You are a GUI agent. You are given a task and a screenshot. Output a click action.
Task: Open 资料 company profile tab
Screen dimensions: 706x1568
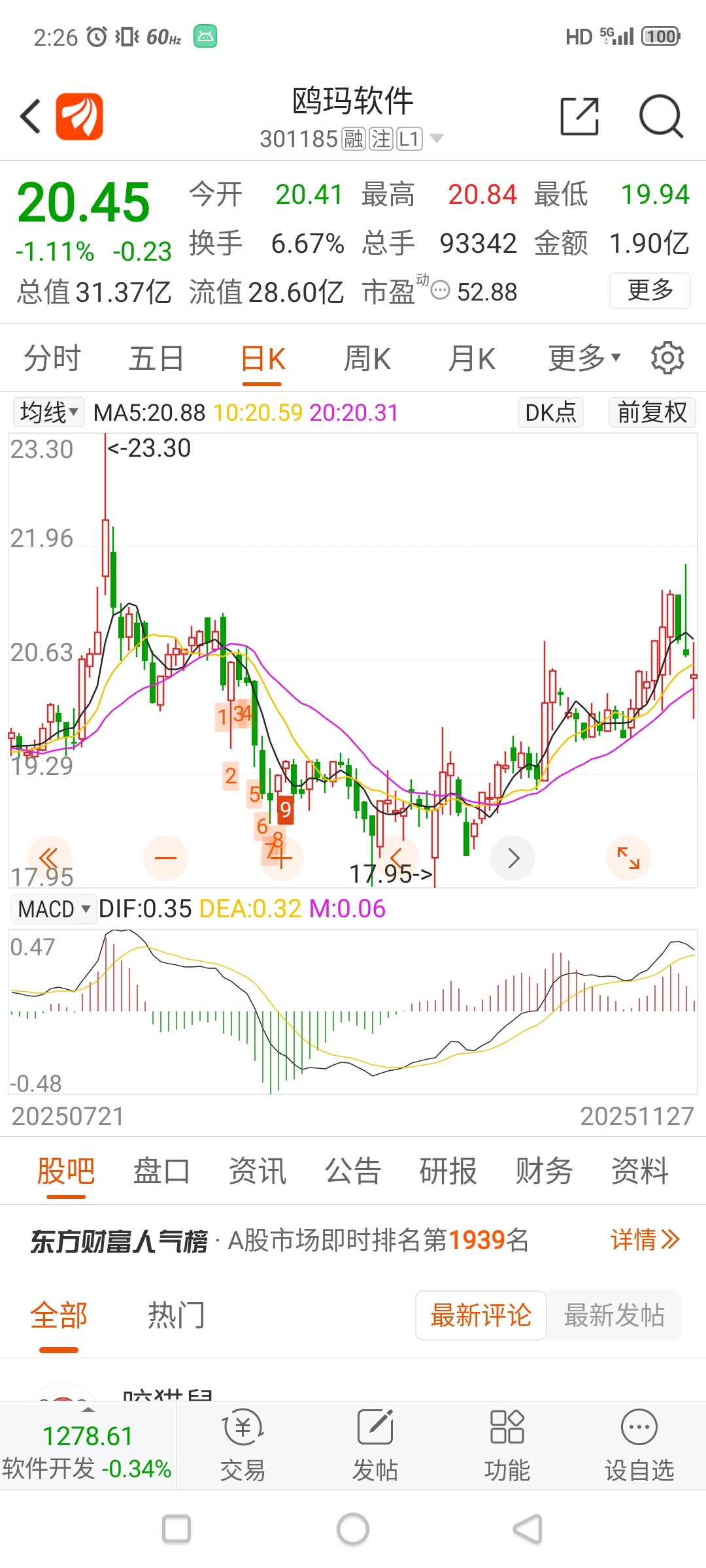coord(640,1171)
